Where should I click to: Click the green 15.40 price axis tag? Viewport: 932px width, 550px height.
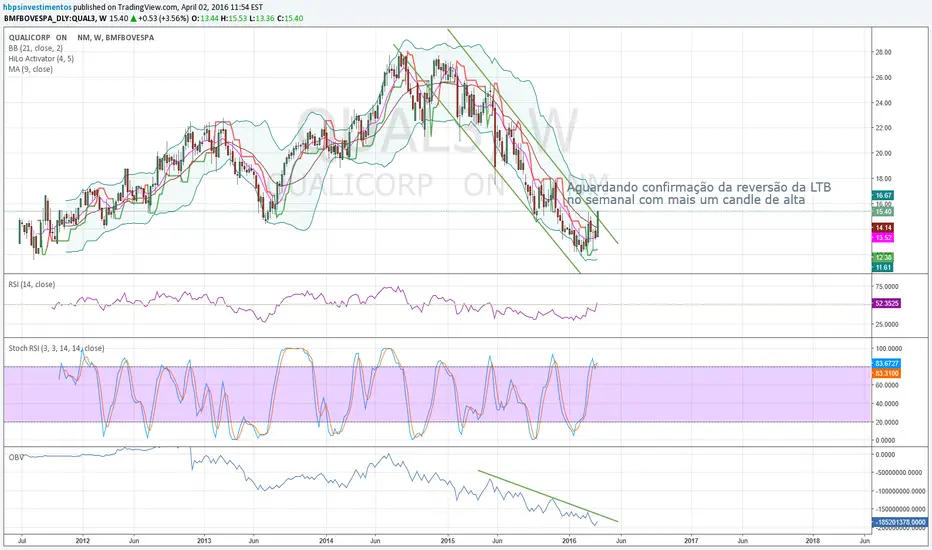coord(883,211)
